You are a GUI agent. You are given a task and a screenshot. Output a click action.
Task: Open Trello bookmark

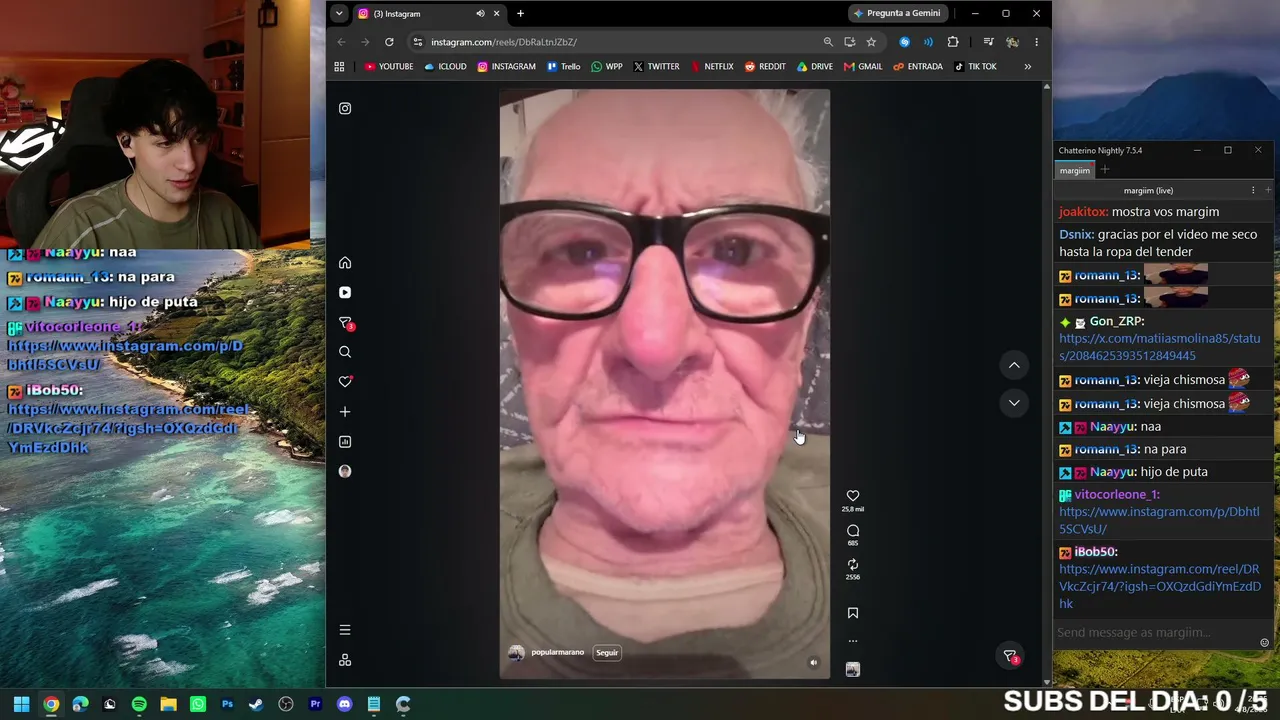pyautogui.click(x=564, y=67)
